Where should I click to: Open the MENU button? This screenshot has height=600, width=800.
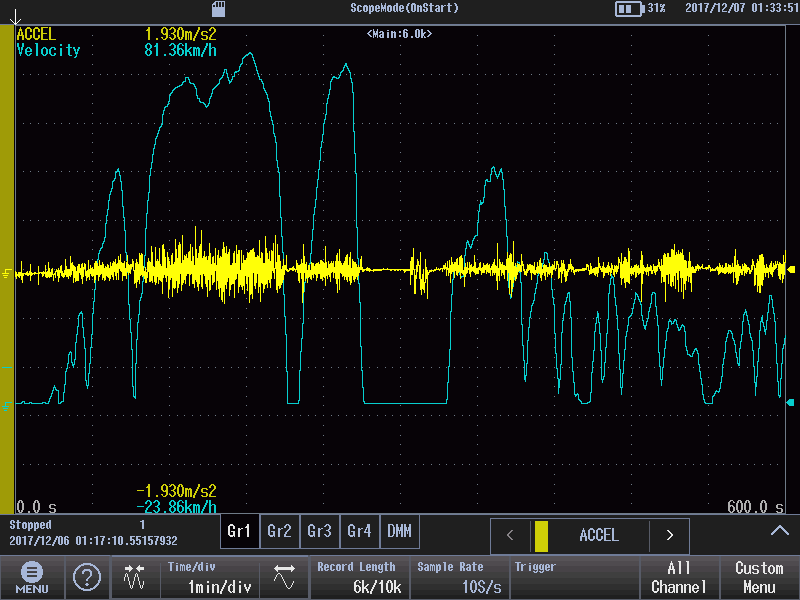tap(32, 577)
